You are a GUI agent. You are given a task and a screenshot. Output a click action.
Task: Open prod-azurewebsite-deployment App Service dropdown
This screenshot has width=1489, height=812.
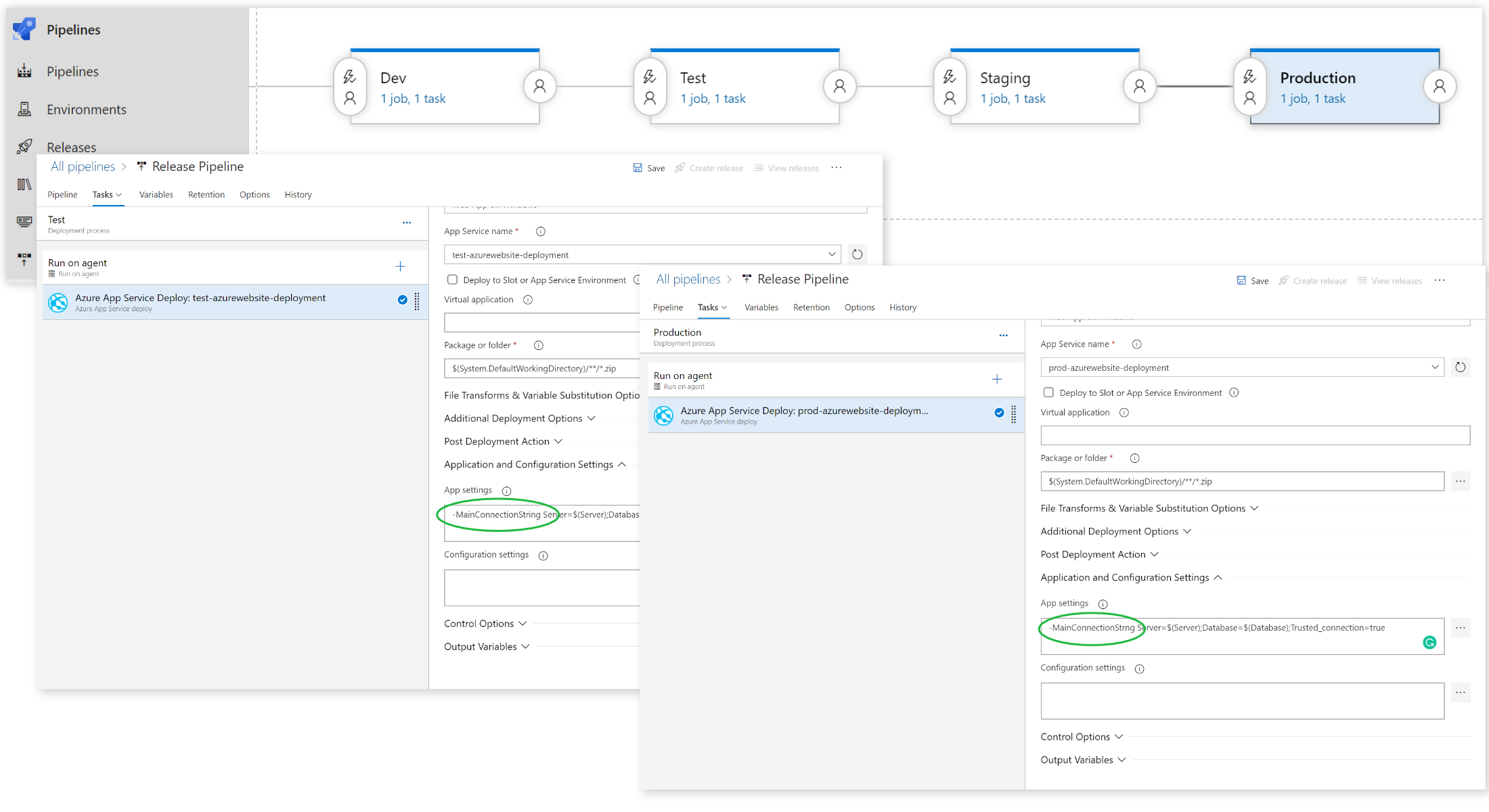pos(1434,367)
